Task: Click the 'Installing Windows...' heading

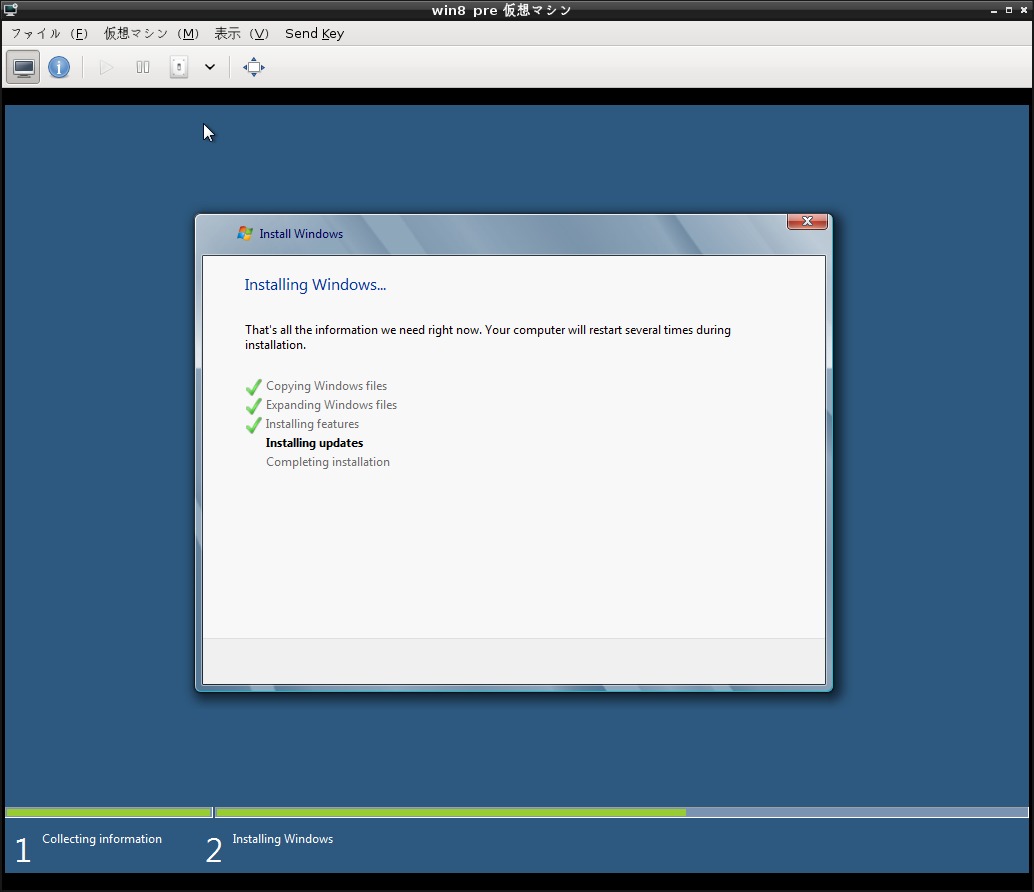Action: click(315, 285)
